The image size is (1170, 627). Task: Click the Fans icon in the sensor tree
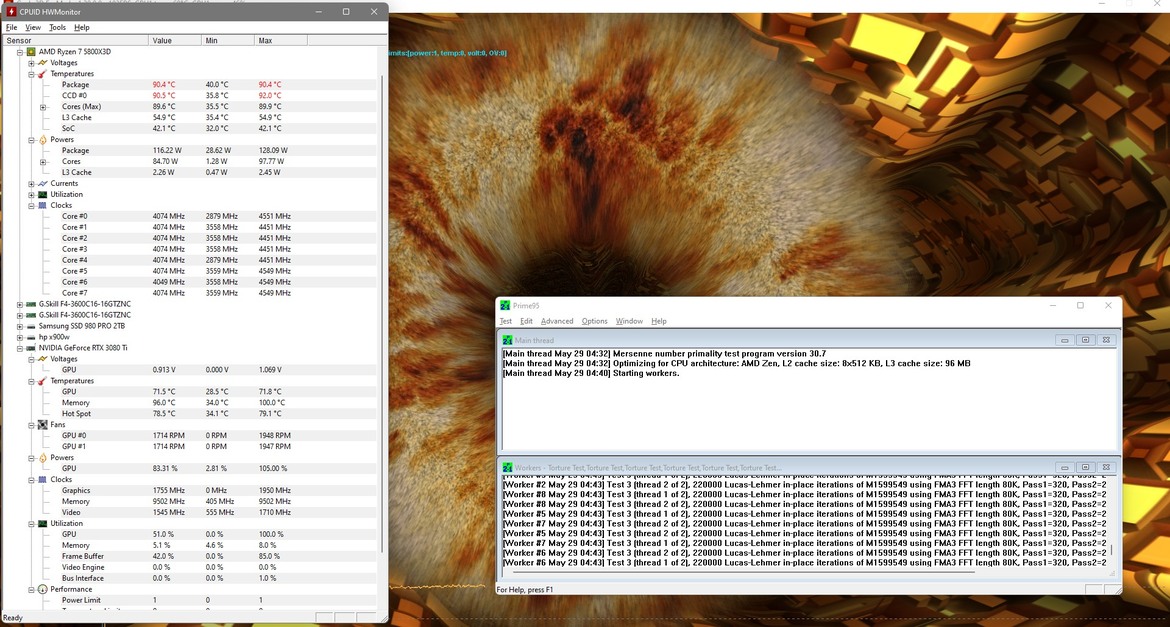[43, 425]
